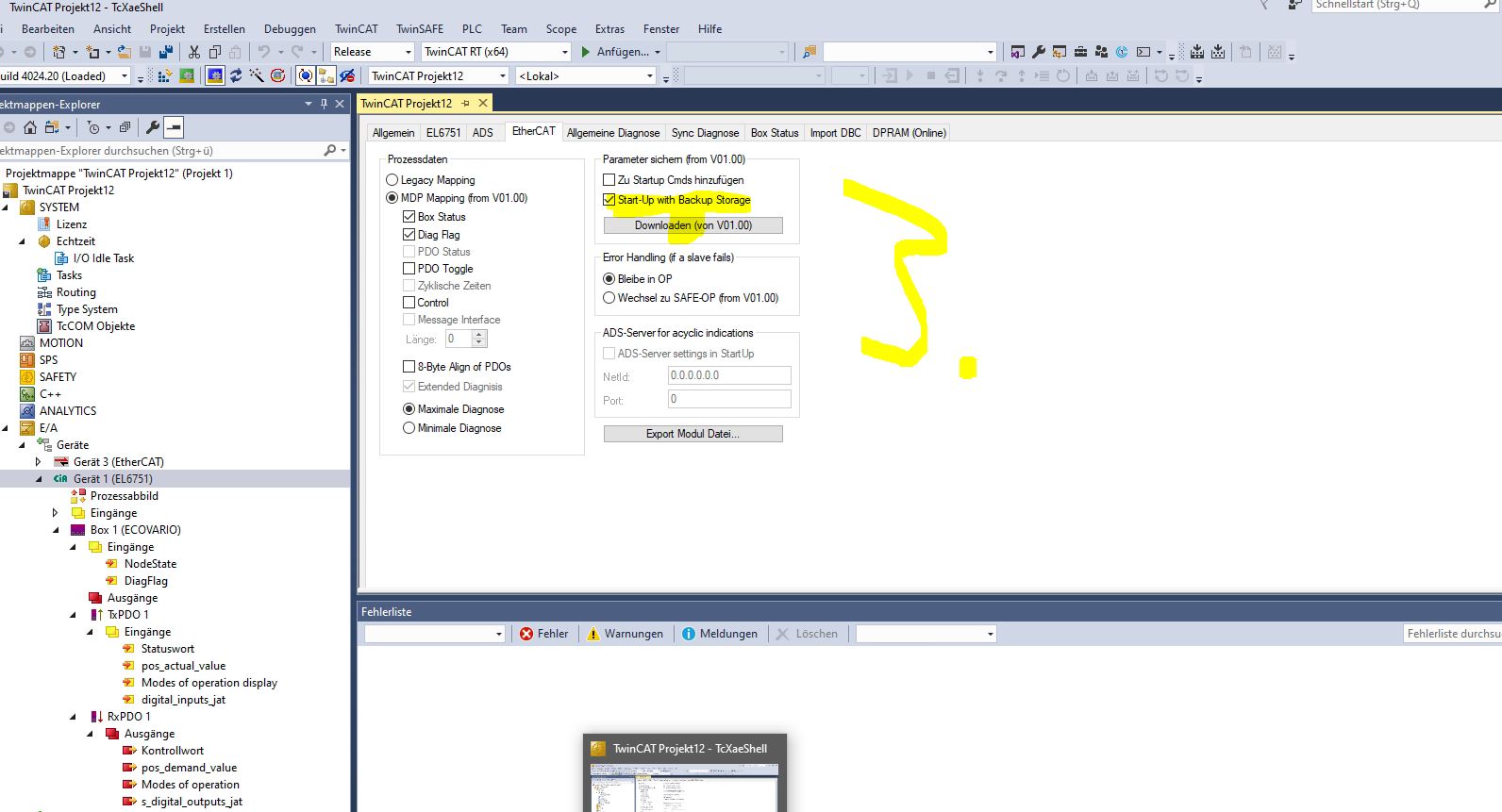This screenshot has width=1502, height=812.
Task: Click the Schnellstart (Strg+Q) search box
Action: [x=1406, y=5]
